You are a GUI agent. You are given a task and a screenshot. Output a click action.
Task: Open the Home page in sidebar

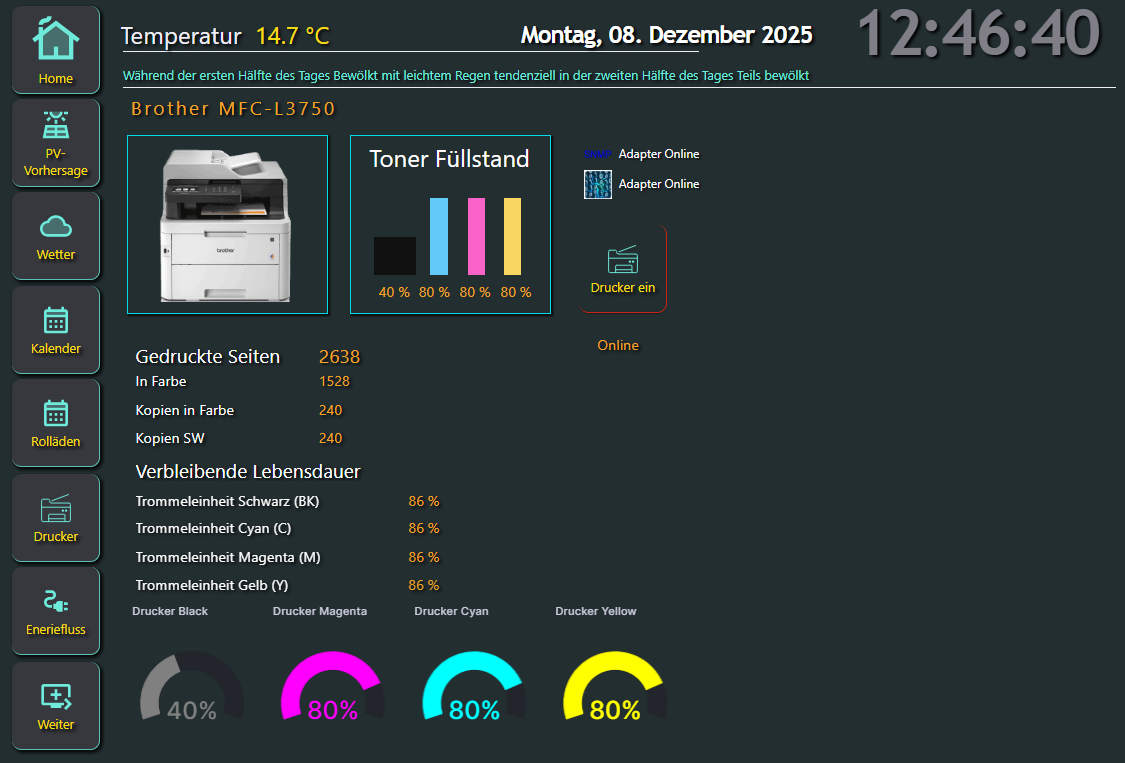tap(55, 50)
